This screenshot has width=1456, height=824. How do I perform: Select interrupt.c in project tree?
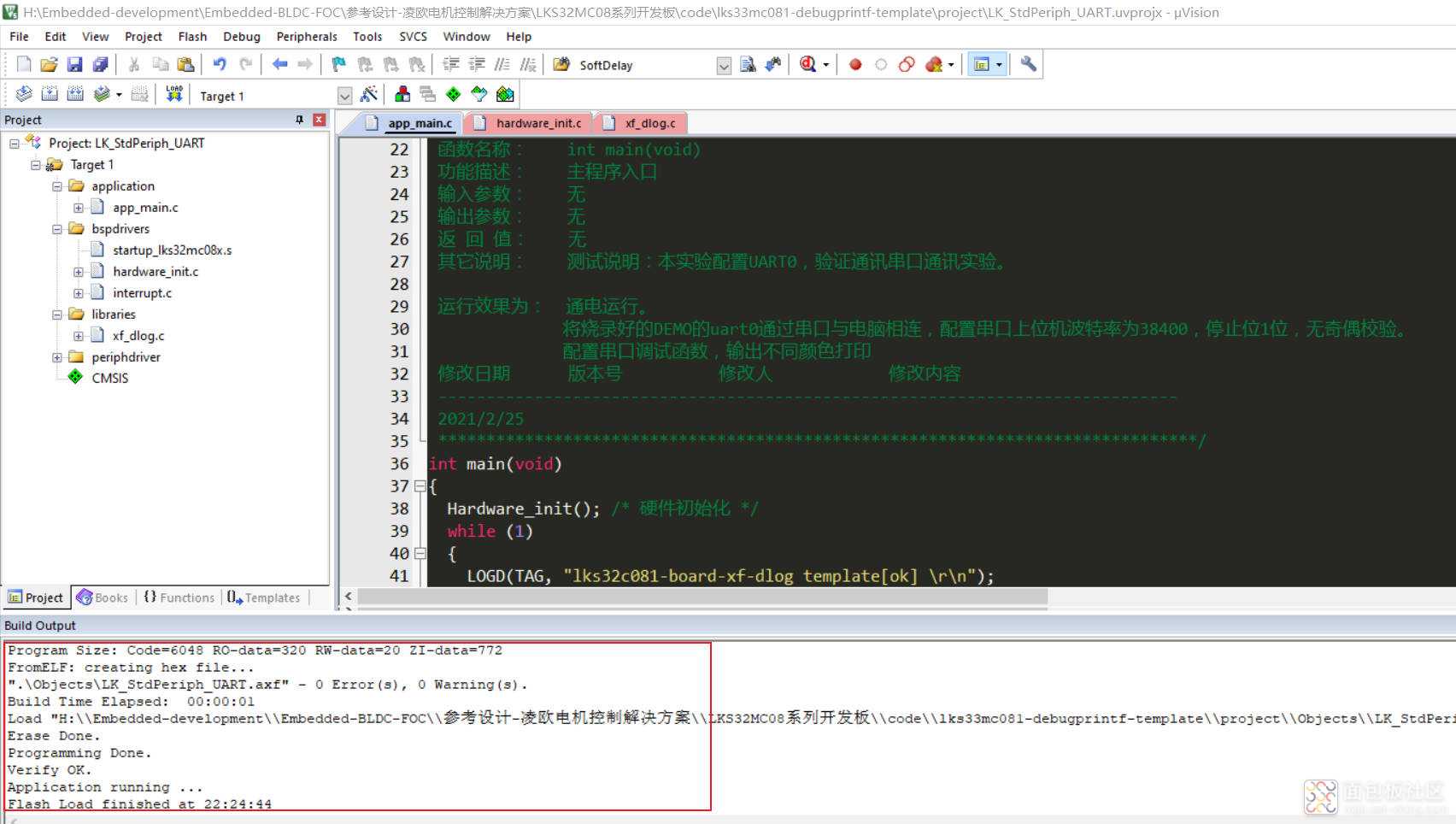click(x=142, y=293)
